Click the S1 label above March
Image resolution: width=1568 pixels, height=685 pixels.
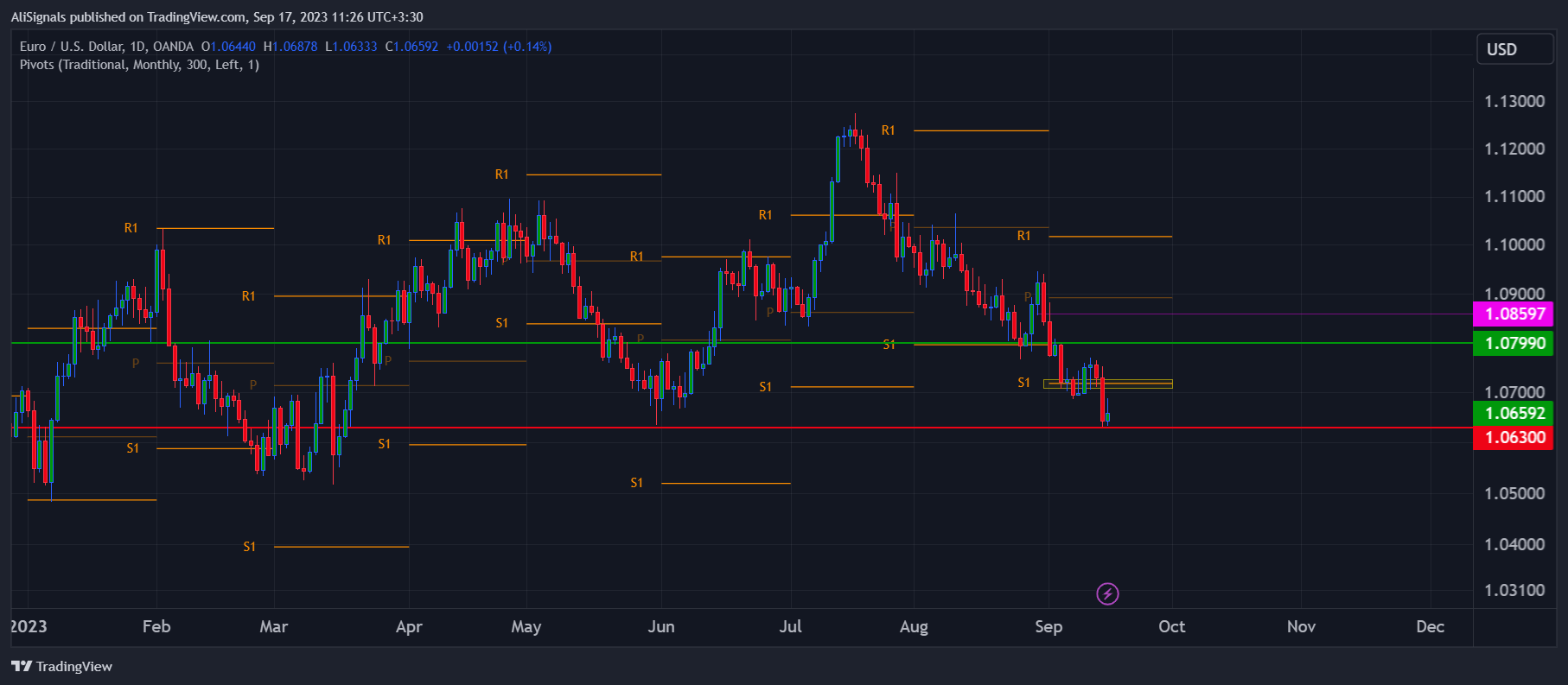[250, 547]
